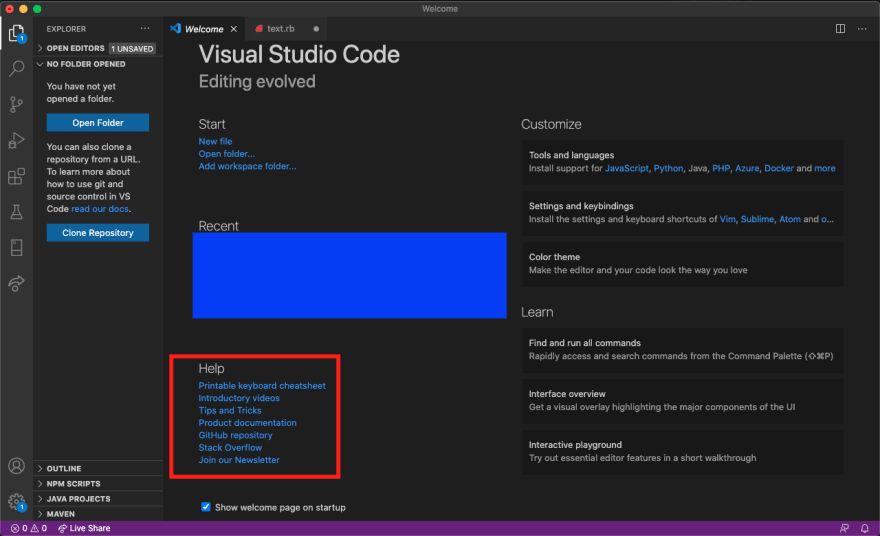Expand the NPM Scripts section
Screen dimensions: 880x536
(x=98, y=483)
